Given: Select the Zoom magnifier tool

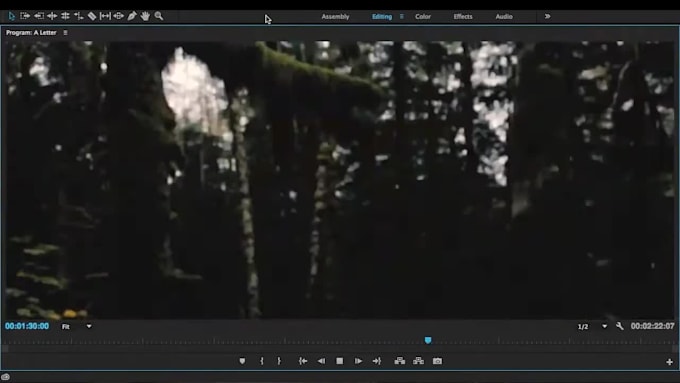Looking at the screenshot, I should tap(159, 16).
